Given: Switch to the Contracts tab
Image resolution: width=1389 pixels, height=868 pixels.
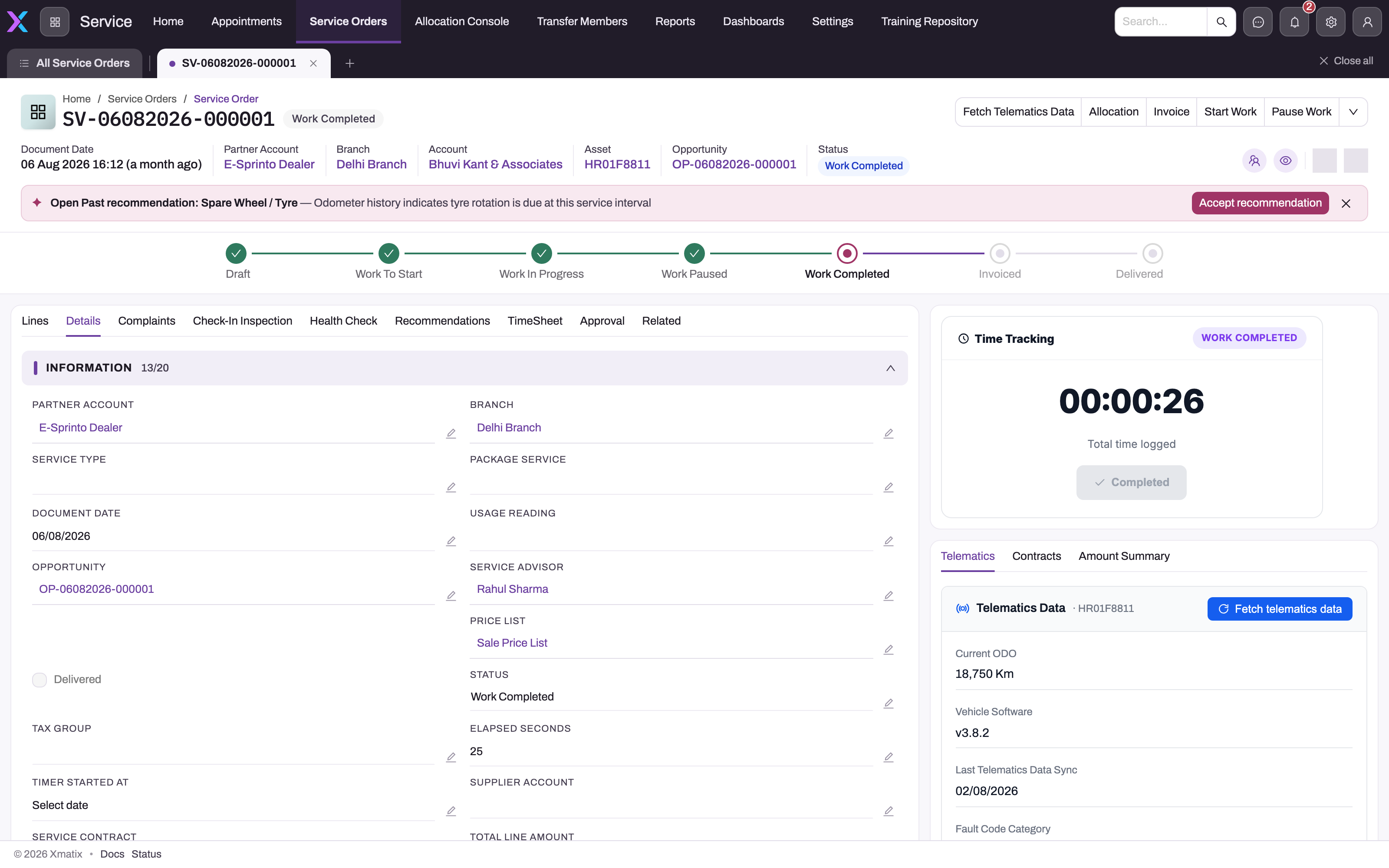Looking at the screenshot, I should (1036, 556).
